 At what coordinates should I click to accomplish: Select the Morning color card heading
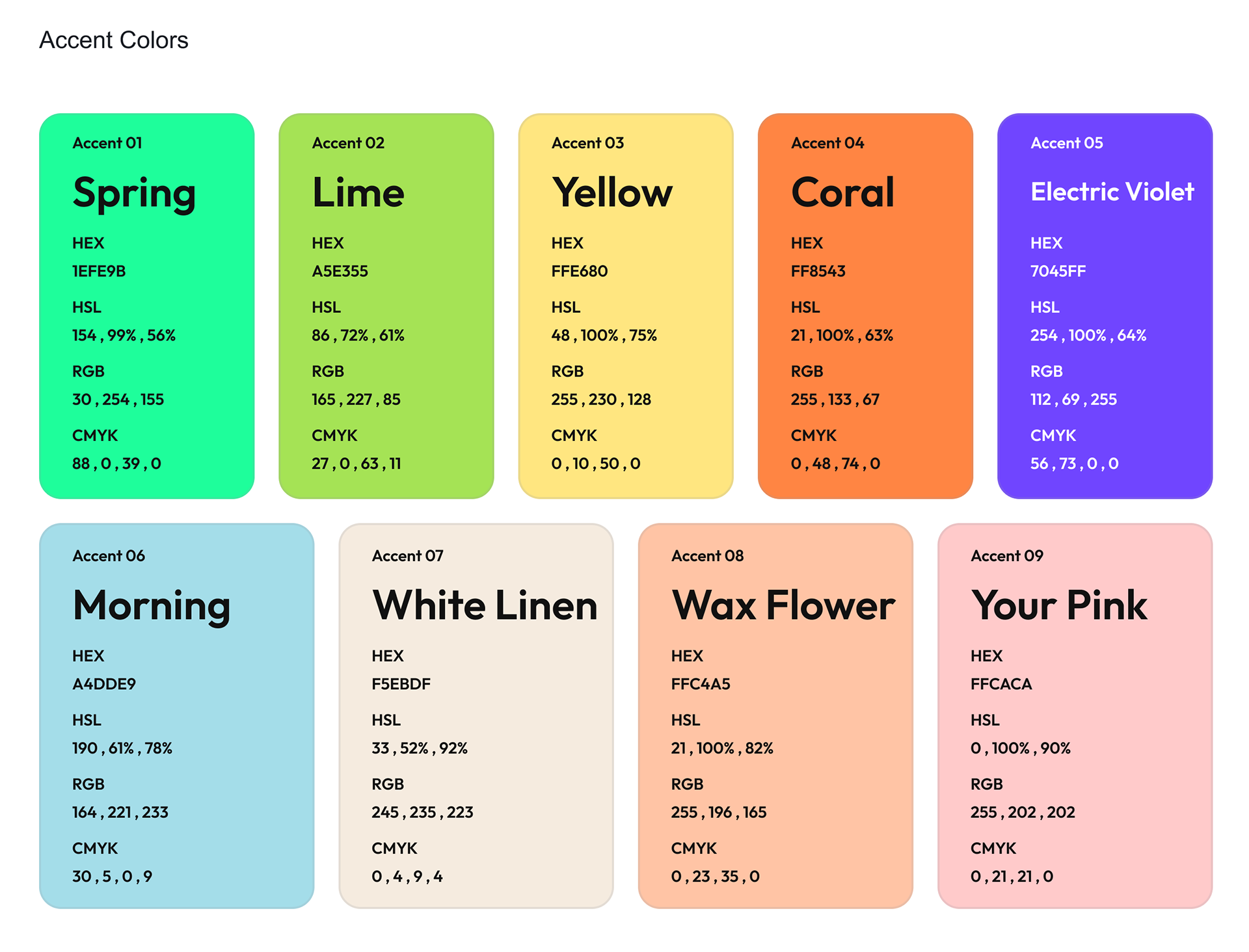[152, 605]
